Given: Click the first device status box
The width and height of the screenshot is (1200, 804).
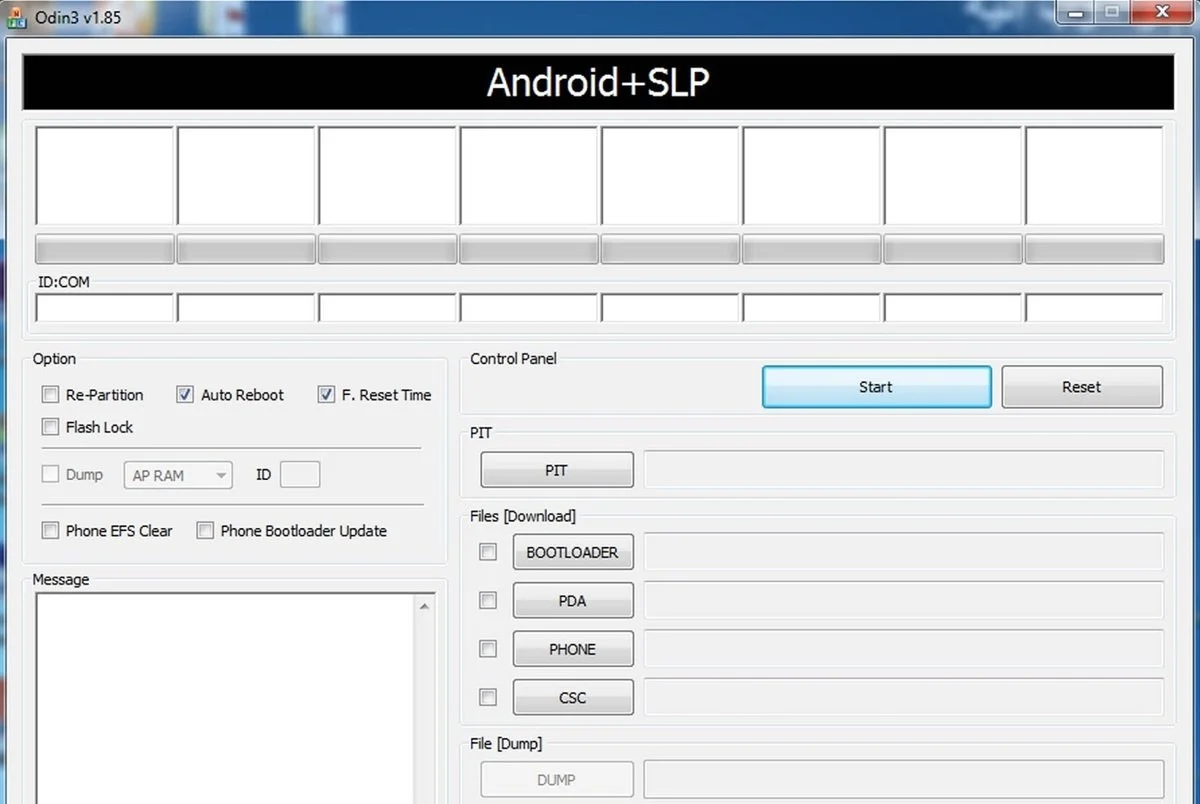Looking at the screenshot, I should [x=105, y=176].
